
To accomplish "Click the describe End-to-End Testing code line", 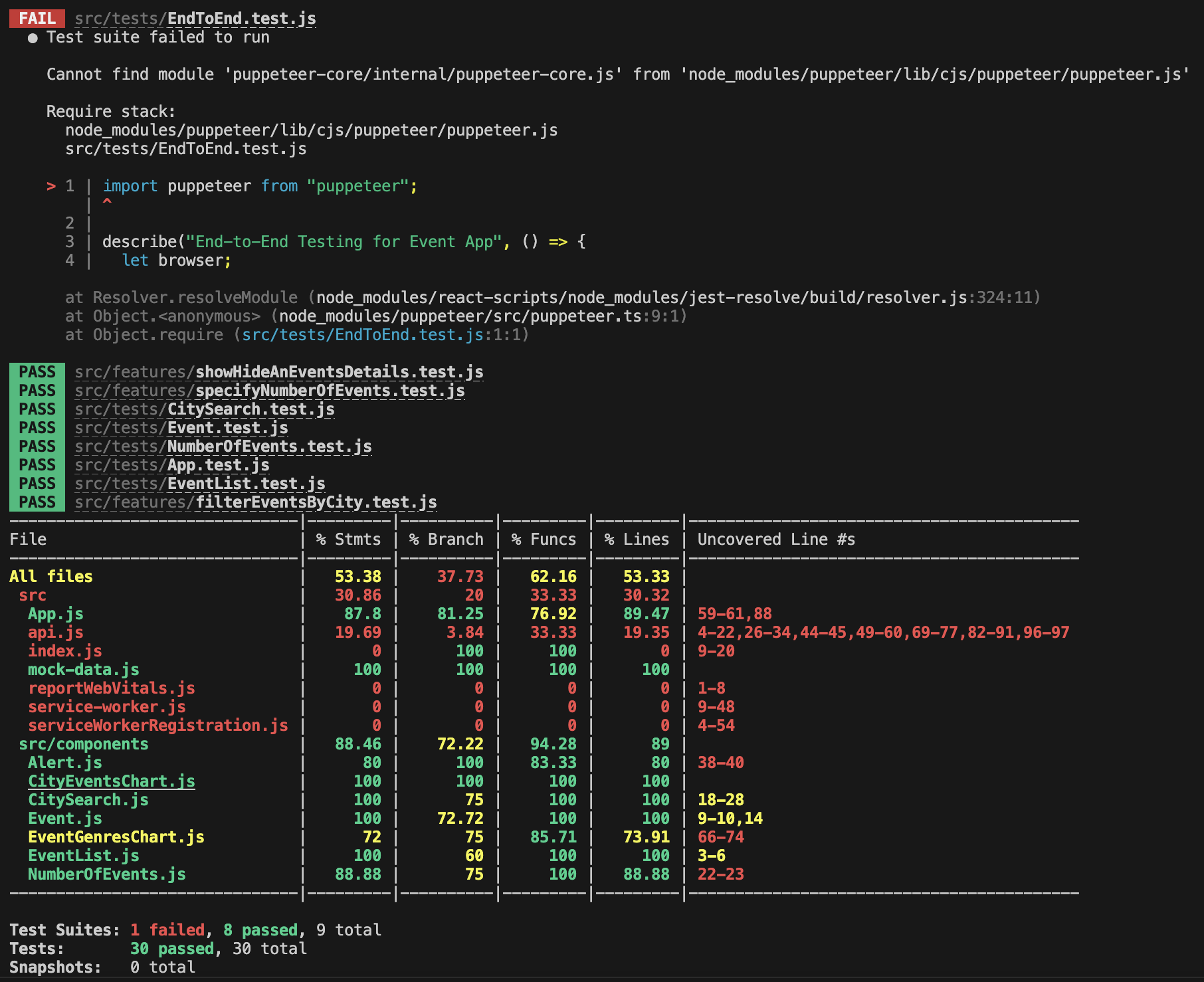I will click(344, 242).
